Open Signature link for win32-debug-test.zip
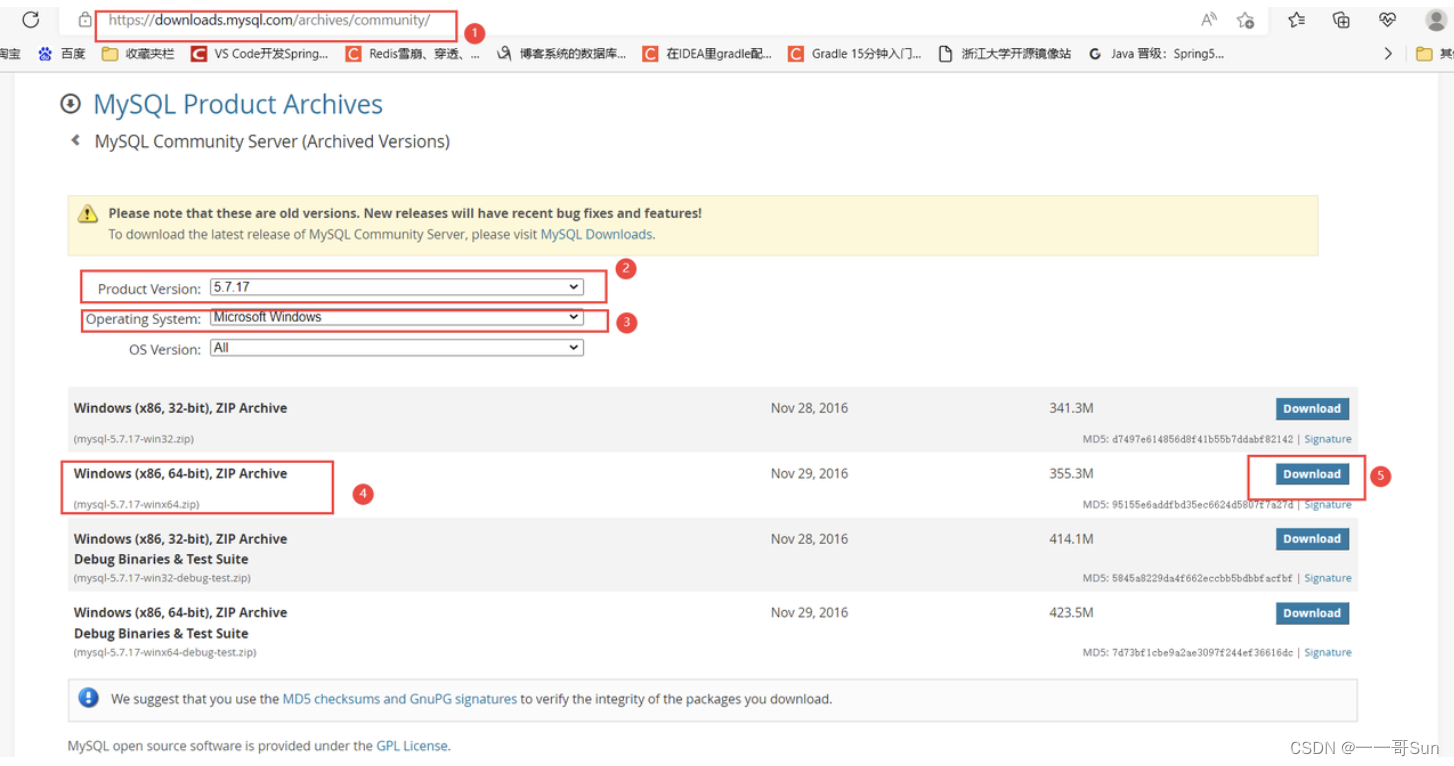1454x766 pixels. point(1328,578)
